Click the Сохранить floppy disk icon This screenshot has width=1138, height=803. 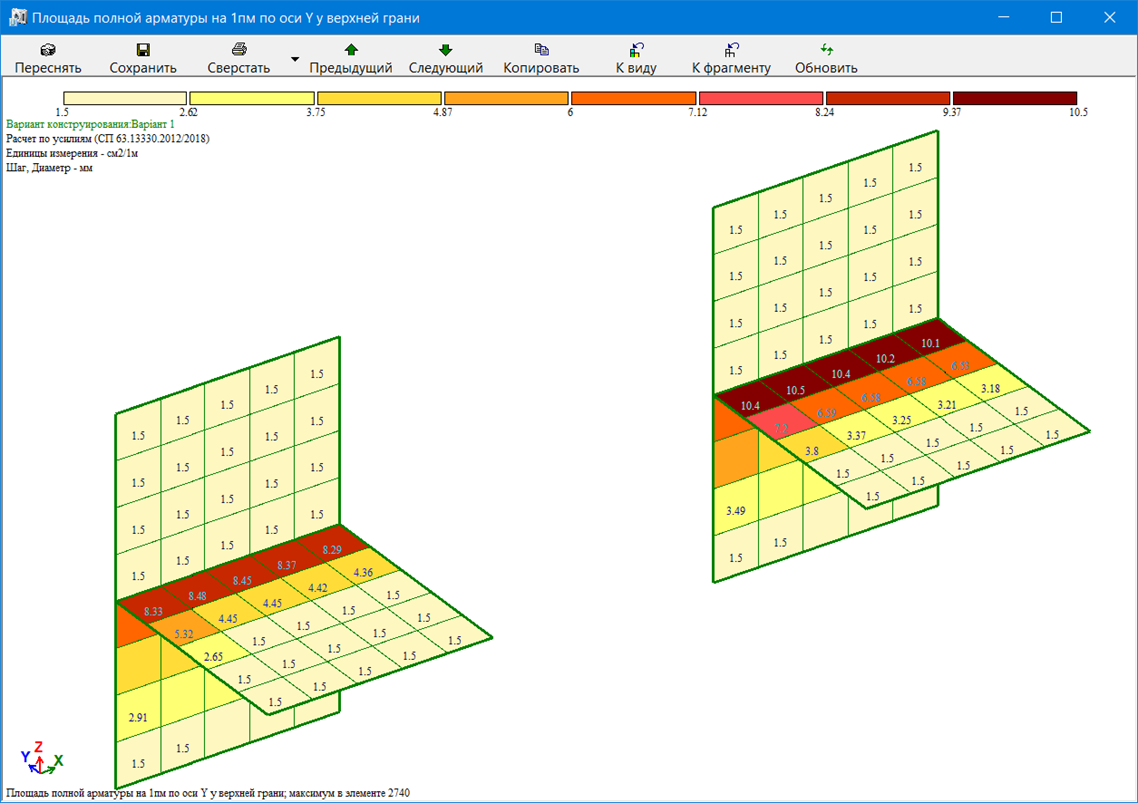point(143,49)
